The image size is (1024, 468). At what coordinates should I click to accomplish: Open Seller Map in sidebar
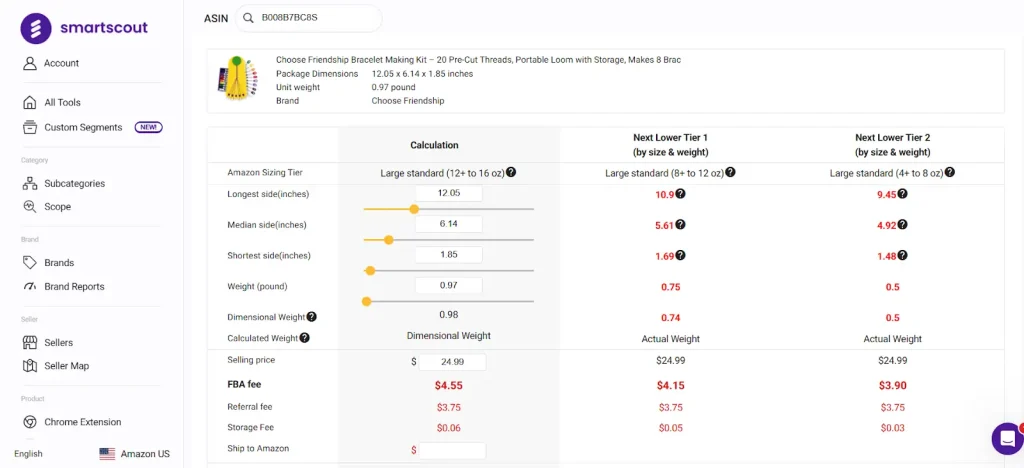tap(66, 366)
